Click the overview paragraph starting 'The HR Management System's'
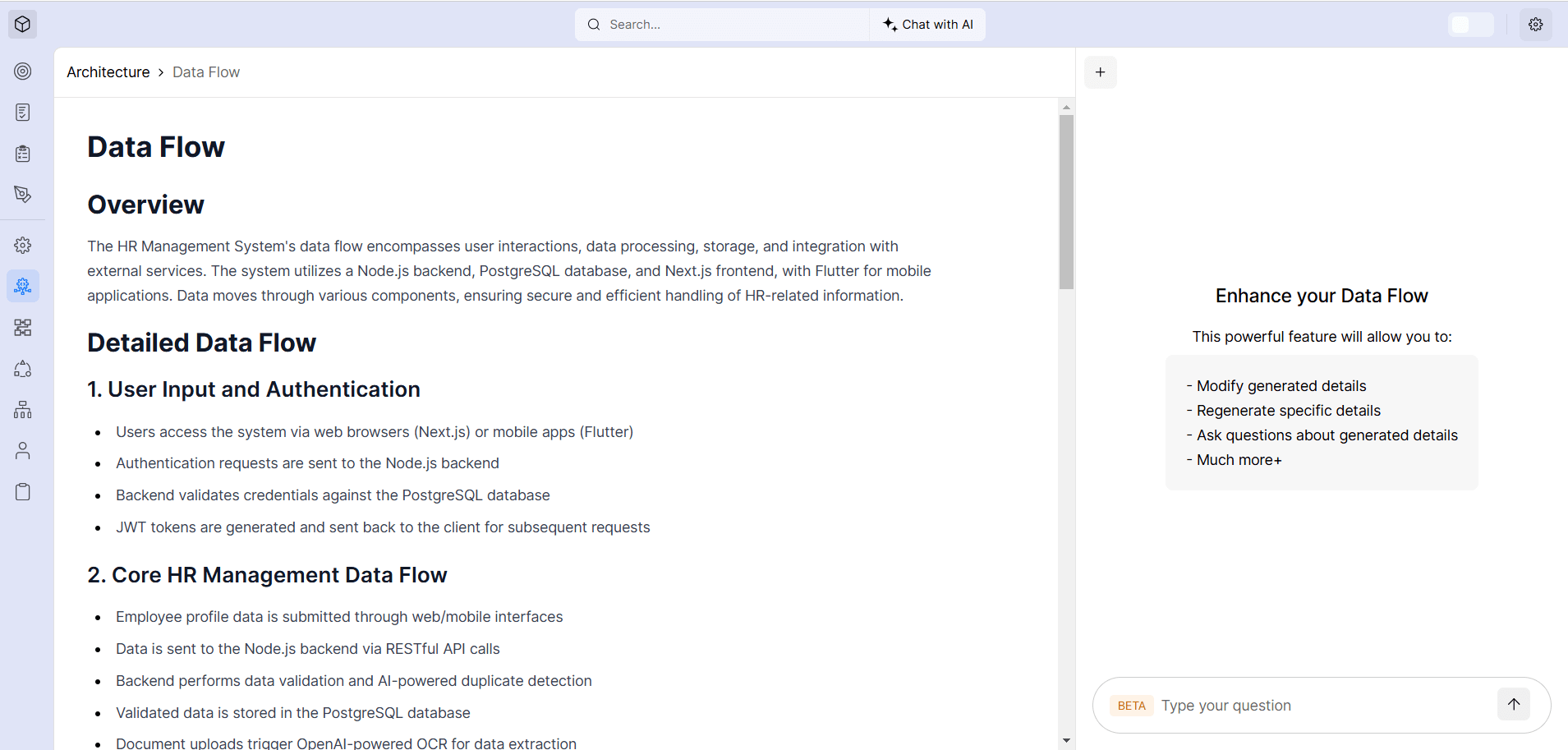The height and width of the screenshot is (750, 1568). [x=509, y=271]
